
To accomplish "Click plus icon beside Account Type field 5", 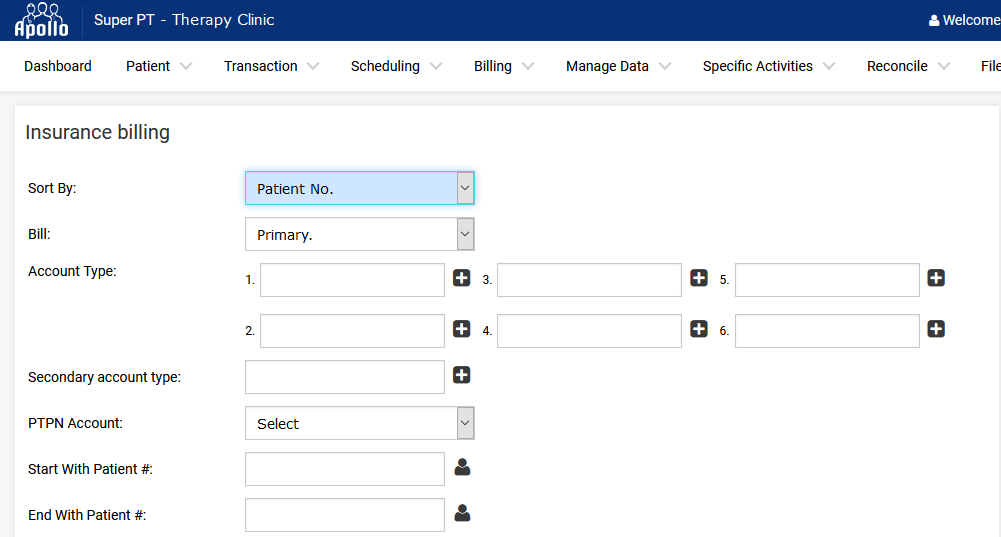I will (x=936, y=278).
